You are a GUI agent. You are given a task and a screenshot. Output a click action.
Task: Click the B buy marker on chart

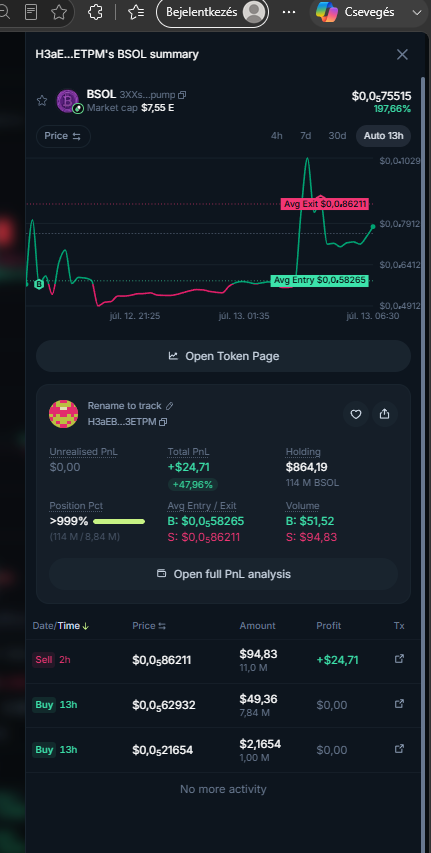[x=39, y=284]
